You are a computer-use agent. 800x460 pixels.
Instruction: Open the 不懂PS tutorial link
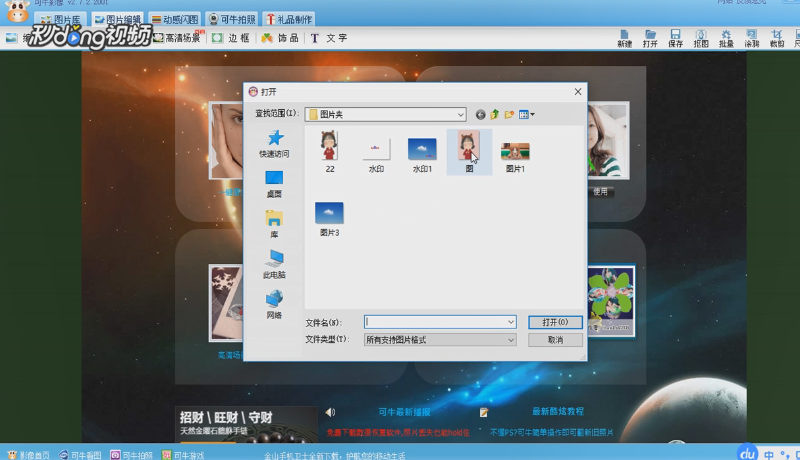coord(552,432)
